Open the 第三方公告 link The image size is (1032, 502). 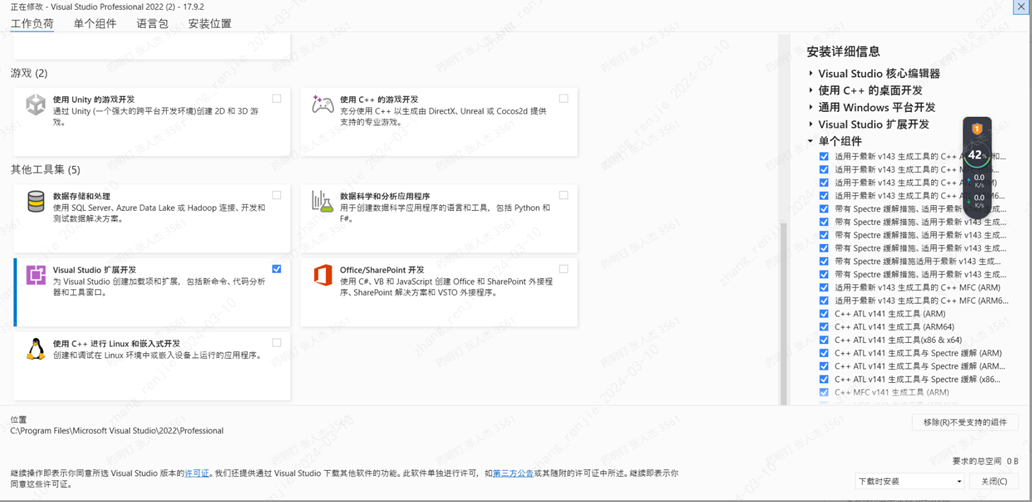coord(513,473)
